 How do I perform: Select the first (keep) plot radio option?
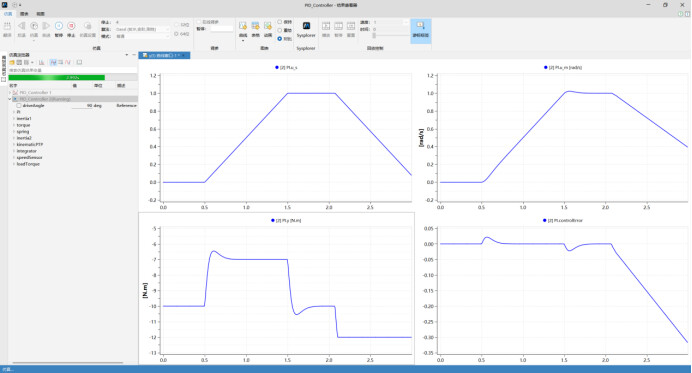tap(279, 22)
